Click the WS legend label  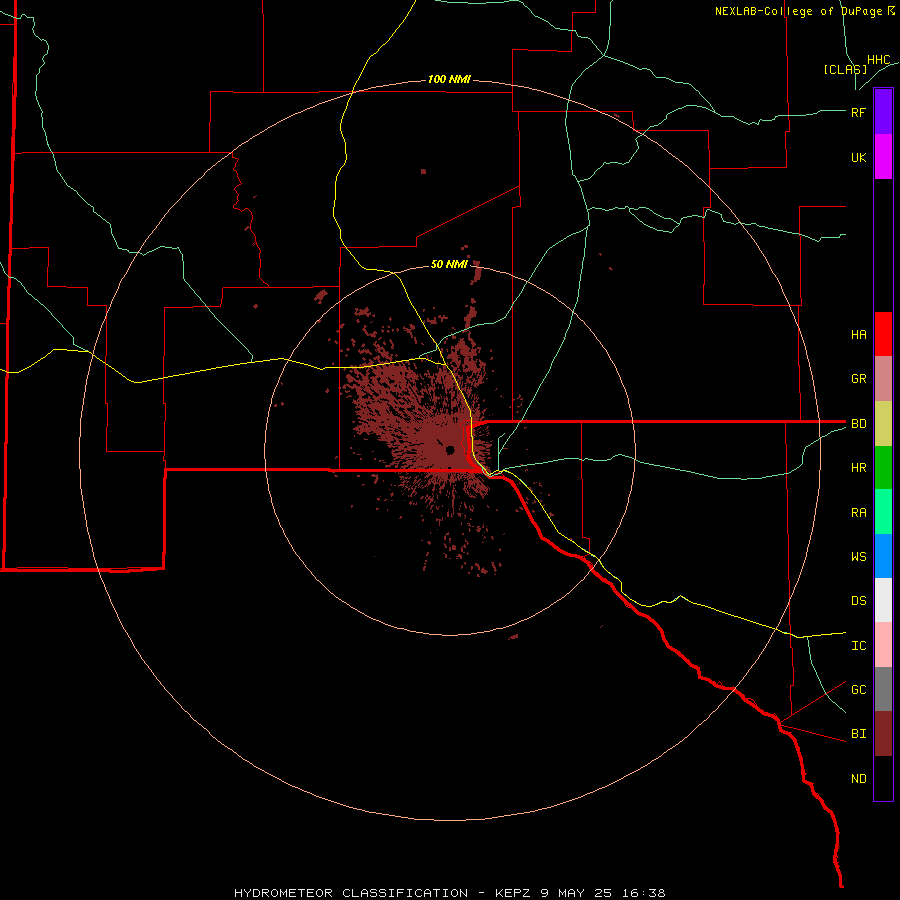click(x=858, y=557)
